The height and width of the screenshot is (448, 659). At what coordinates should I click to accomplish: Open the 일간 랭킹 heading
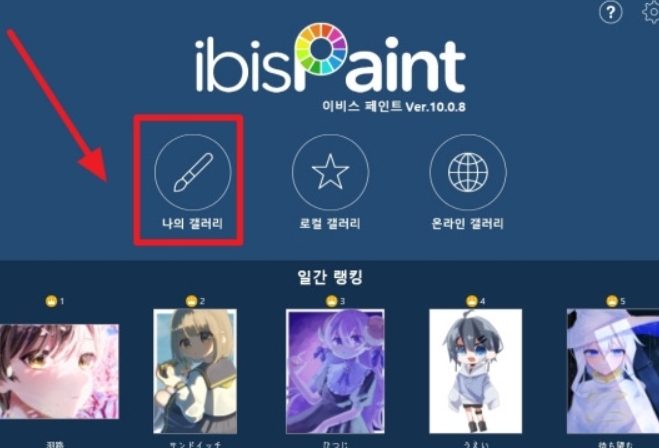330,277
